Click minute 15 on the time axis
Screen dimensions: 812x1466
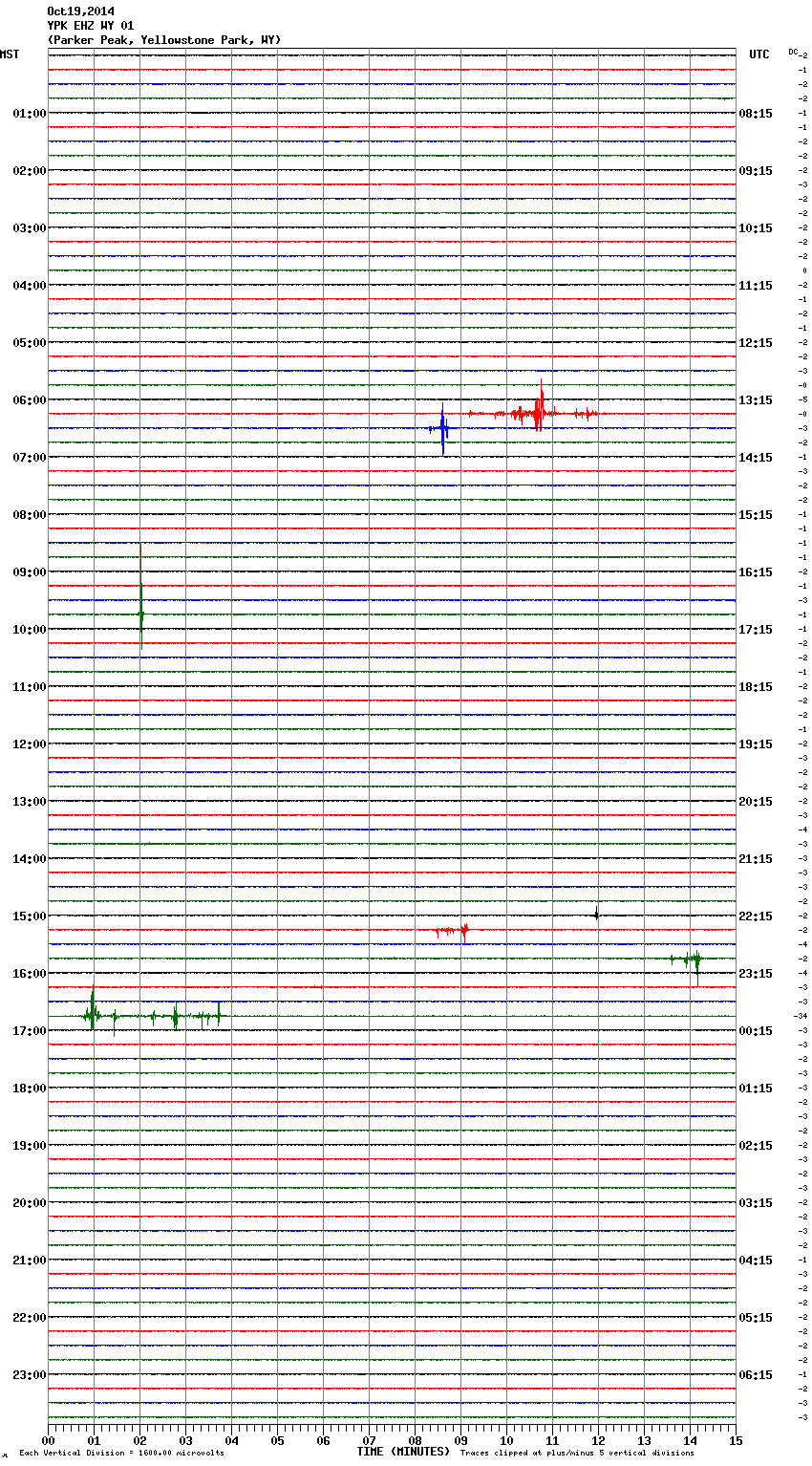[x=736, y=1440]
